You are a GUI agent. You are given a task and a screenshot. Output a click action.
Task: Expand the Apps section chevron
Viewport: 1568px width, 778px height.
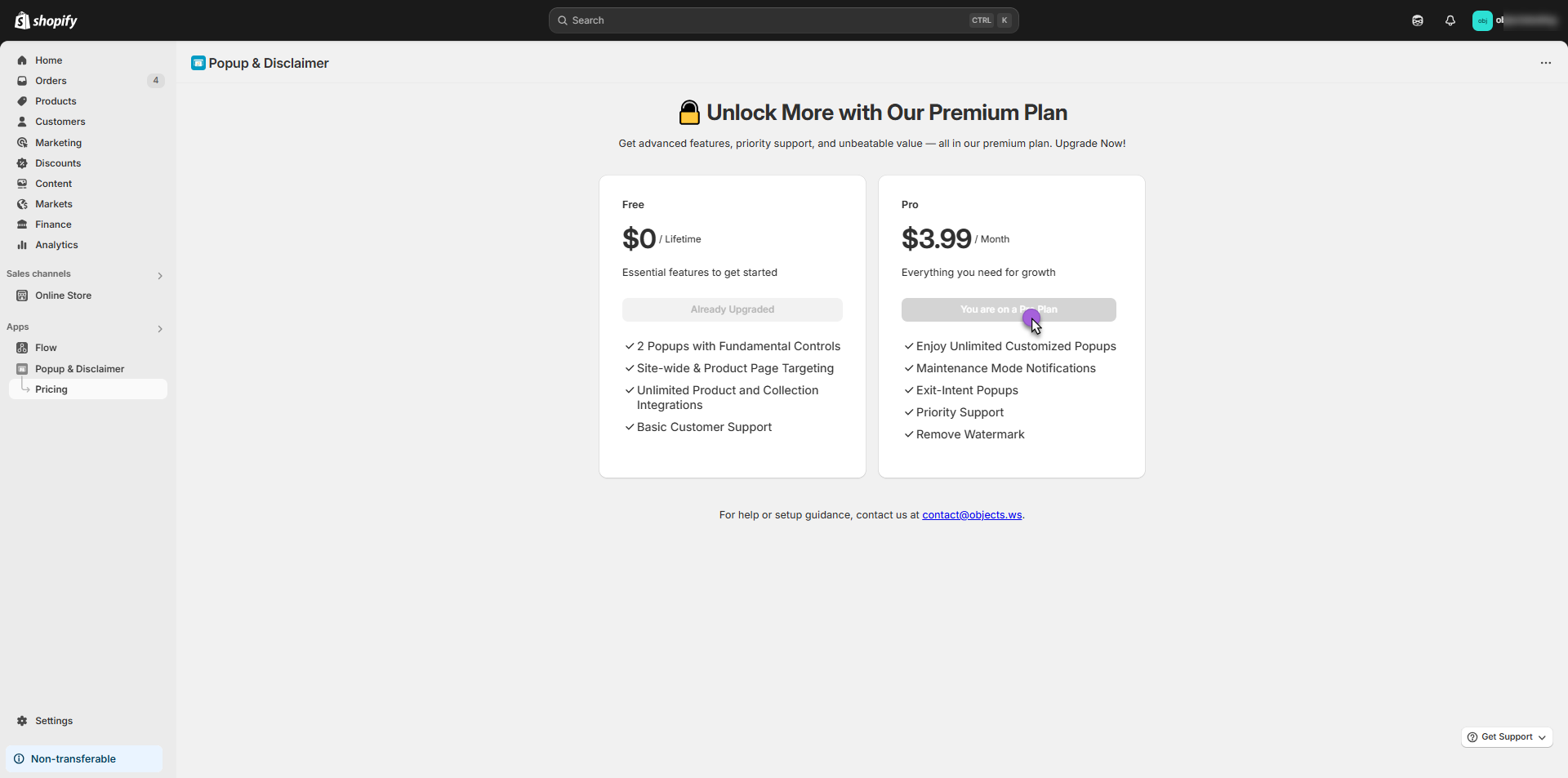click(160, 329)
